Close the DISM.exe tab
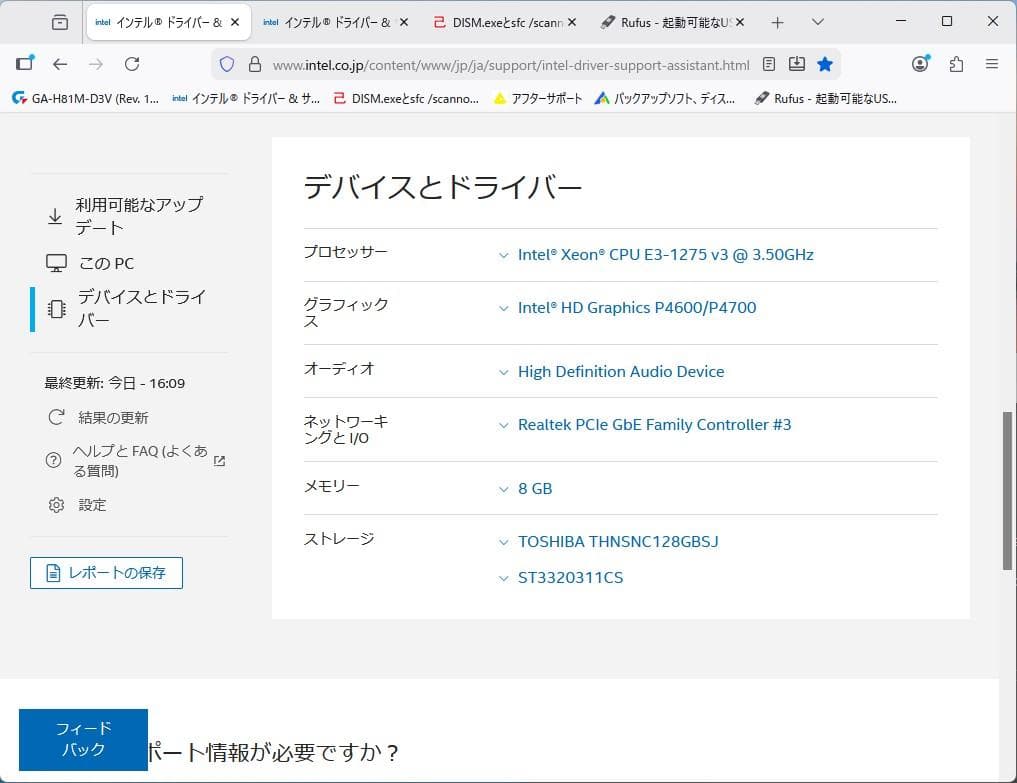Screen dimensions: 1017x783 click(x=571, y=22)
